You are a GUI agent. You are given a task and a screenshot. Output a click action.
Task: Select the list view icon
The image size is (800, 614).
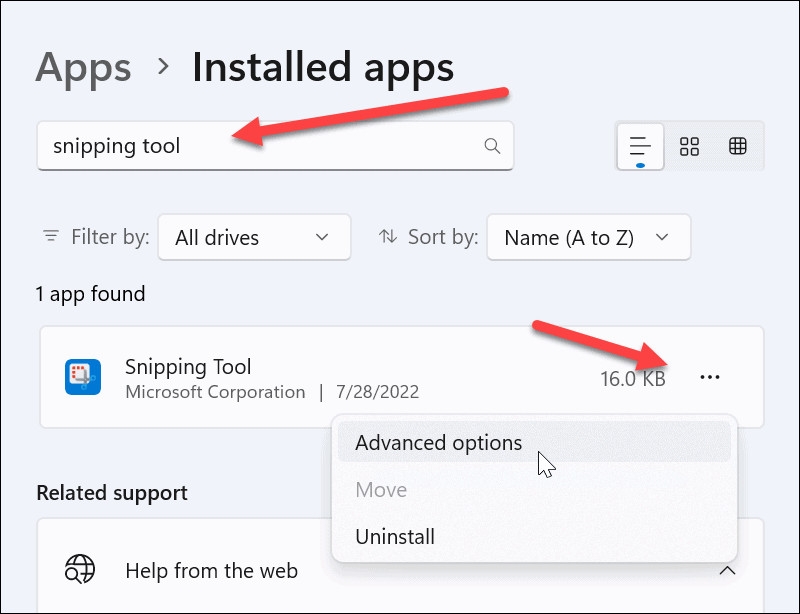tap(640, 145)
